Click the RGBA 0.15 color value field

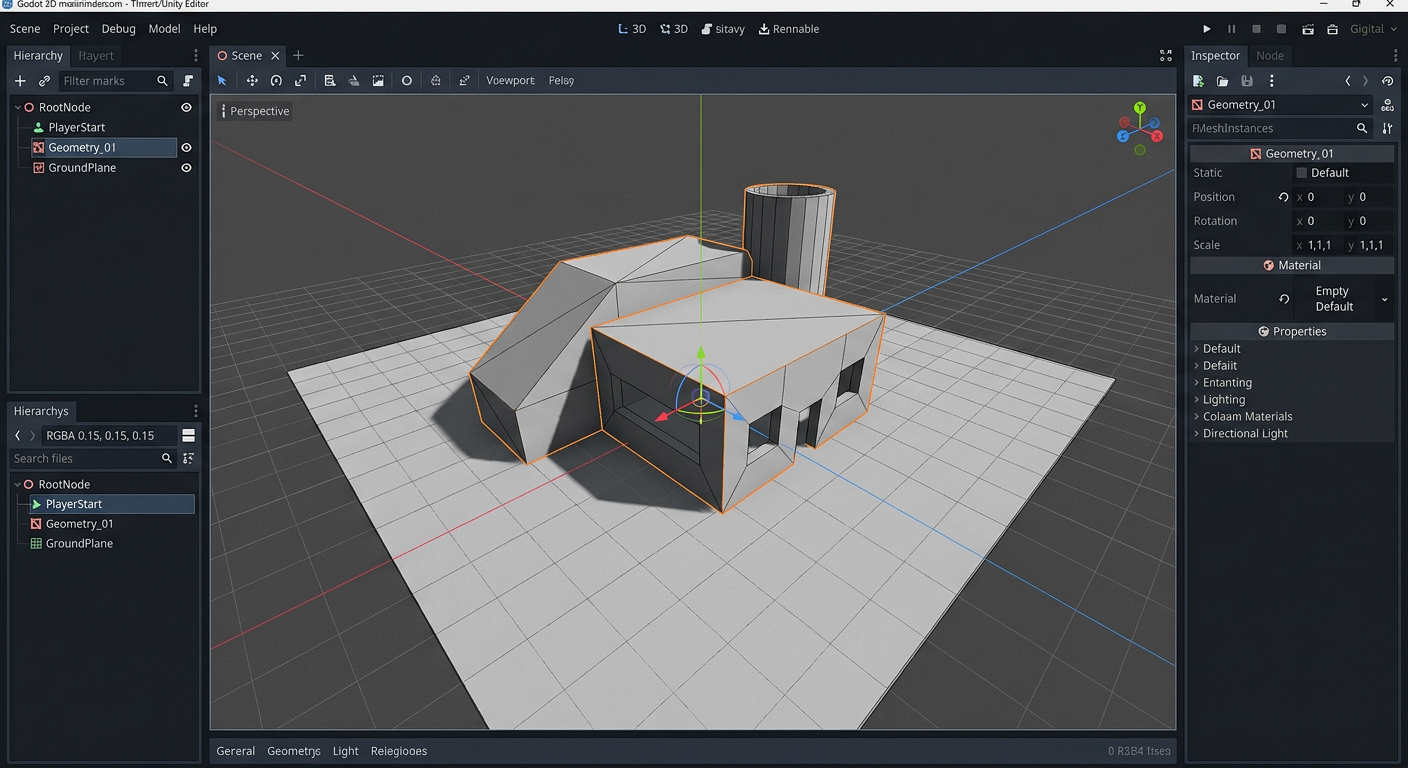pyautogui.click(x=100, y=435)
